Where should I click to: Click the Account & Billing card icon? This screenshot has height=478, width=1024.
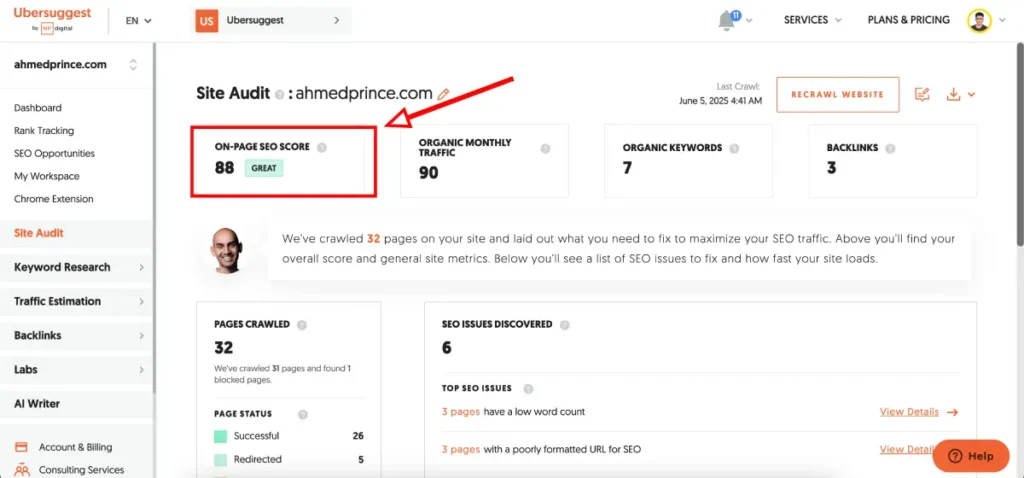tap(22, 447)
